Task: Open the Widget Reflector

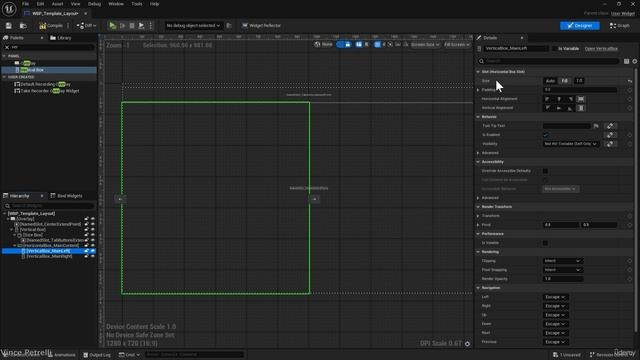Action: point(262,26)
